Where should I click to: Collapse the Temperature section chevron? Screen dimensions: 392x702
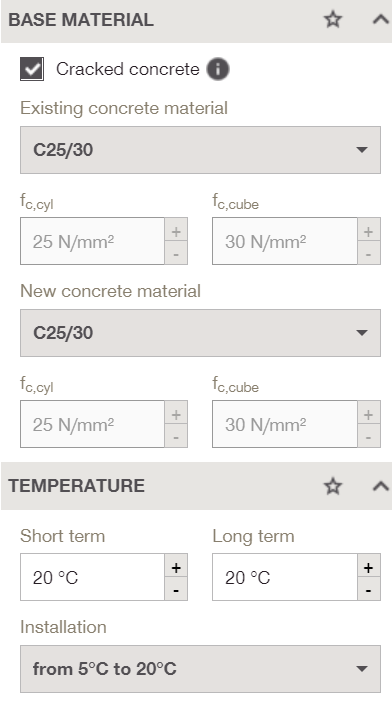point(380,486)
